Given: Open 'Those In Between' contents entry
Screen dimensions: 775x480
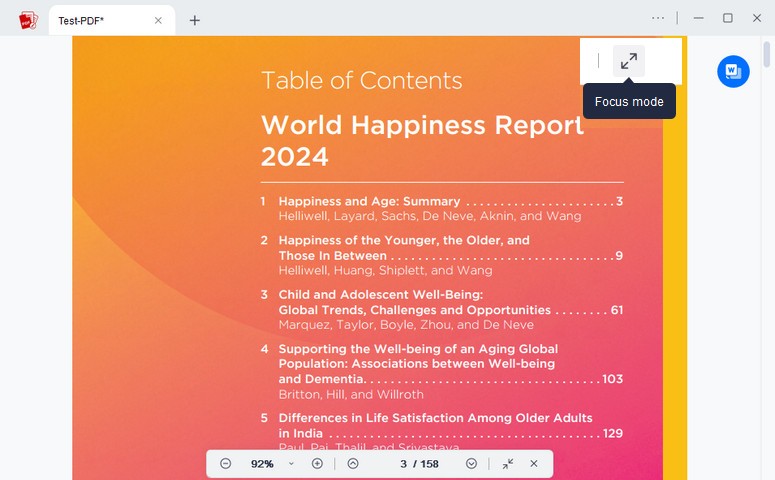Looking at the screenshot, I should [333, 256].
